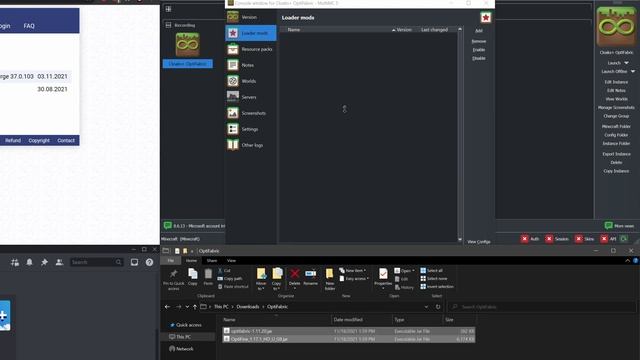
Task: Open the Screenshots page
Action: pyautogui.click(x=250, y=113)
